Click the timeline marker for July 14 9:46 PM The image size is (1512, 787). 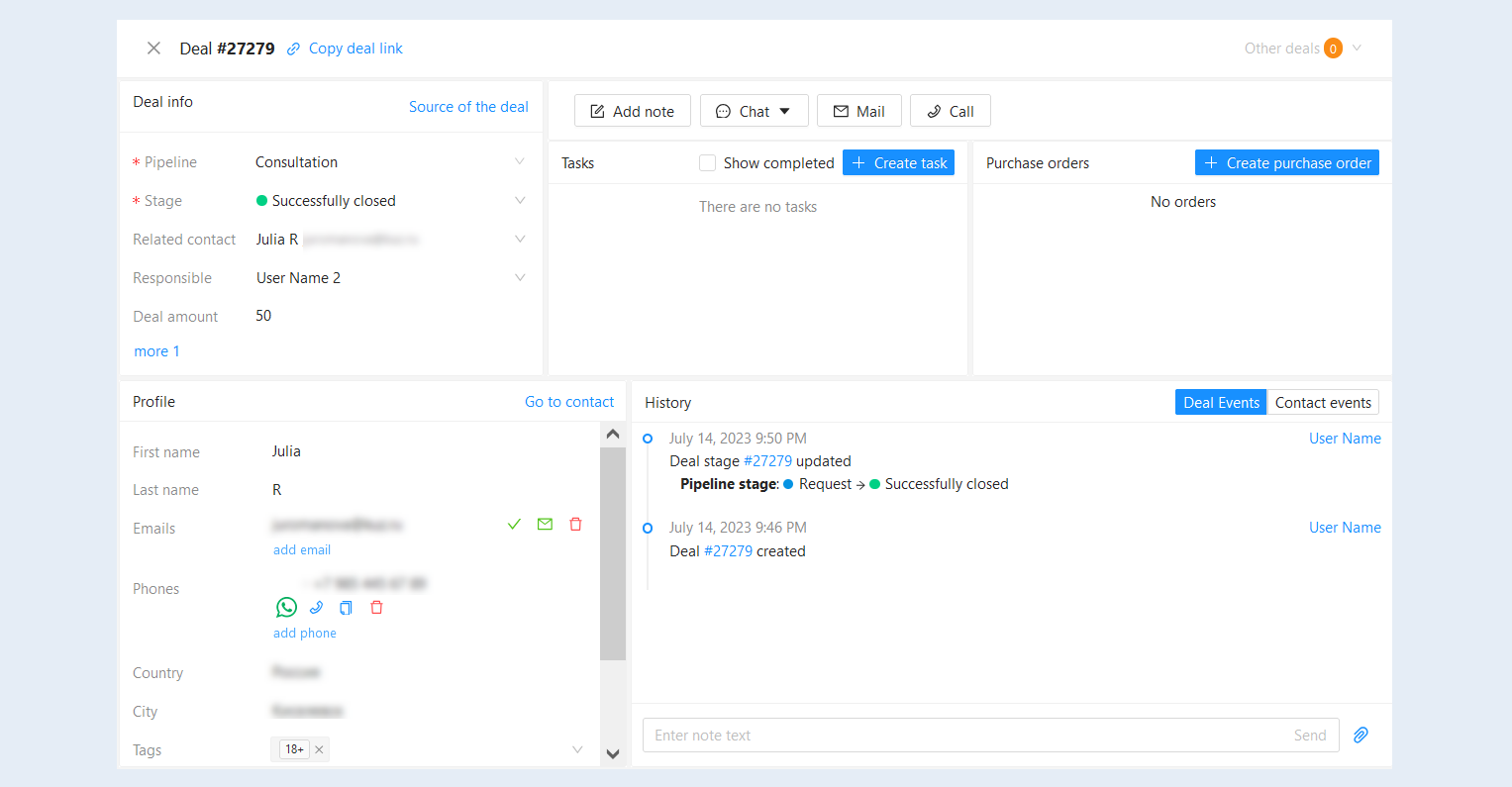click(648, 529)
